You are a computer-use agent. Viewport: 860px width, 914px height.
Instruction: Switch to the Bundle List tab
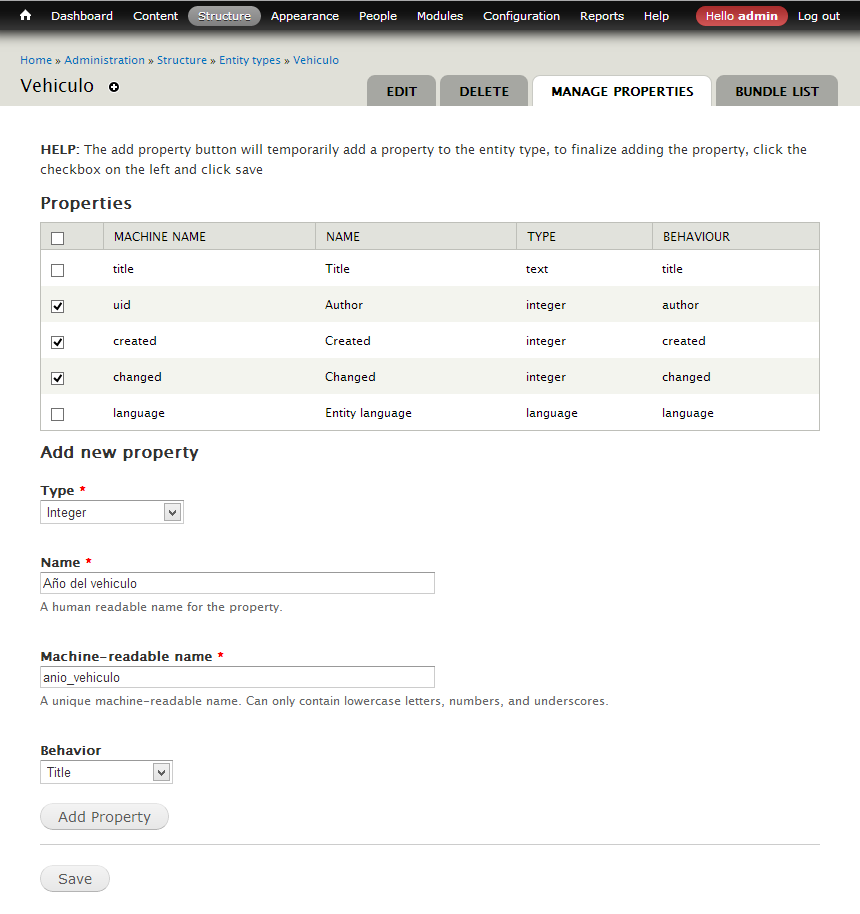[x=776, y=91]
